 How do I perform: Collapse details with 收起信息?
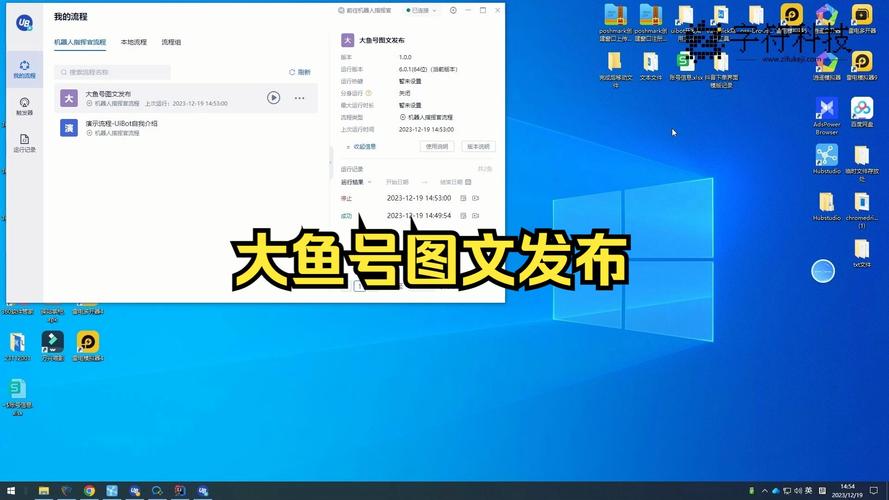[x=361, y=147]
